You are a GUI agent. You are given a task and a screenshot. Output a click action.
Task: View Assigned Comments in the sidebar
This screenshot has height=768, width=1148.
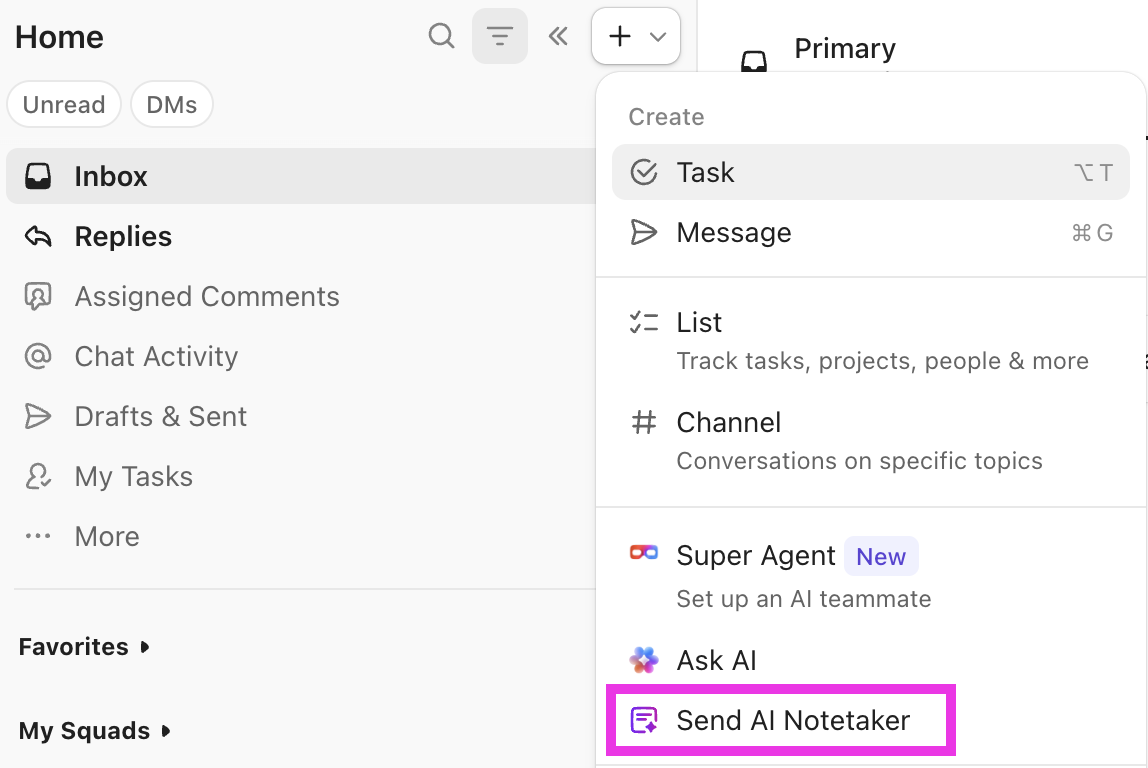coord(206,296)
